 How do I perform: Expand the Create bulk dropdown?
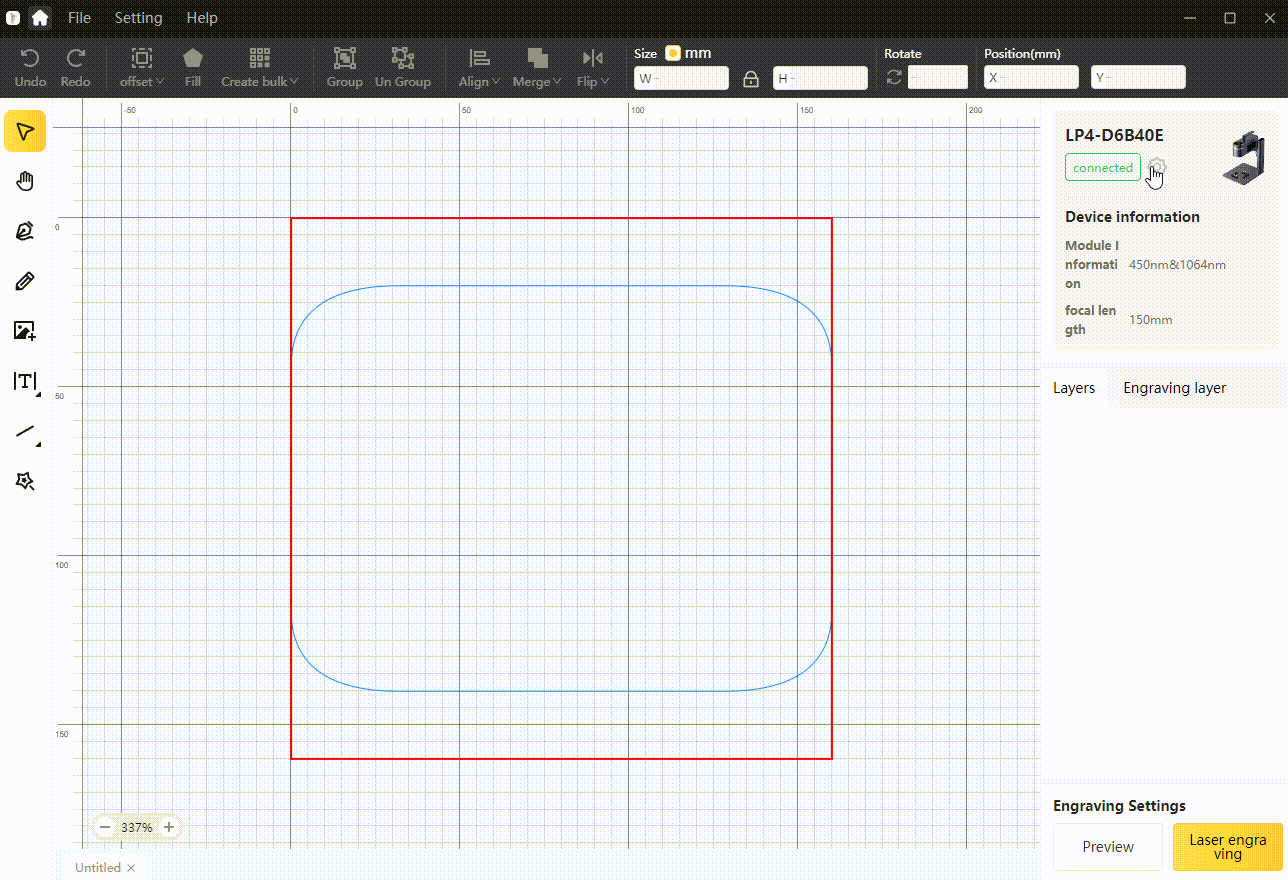coord(260,68)
